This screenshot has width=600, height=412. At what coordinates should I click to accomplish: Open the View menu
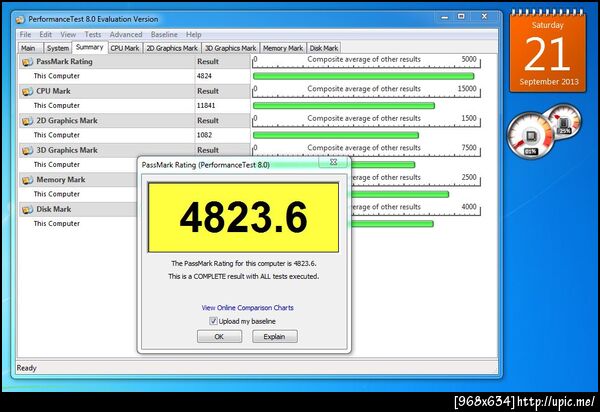(x=68, y=34)
